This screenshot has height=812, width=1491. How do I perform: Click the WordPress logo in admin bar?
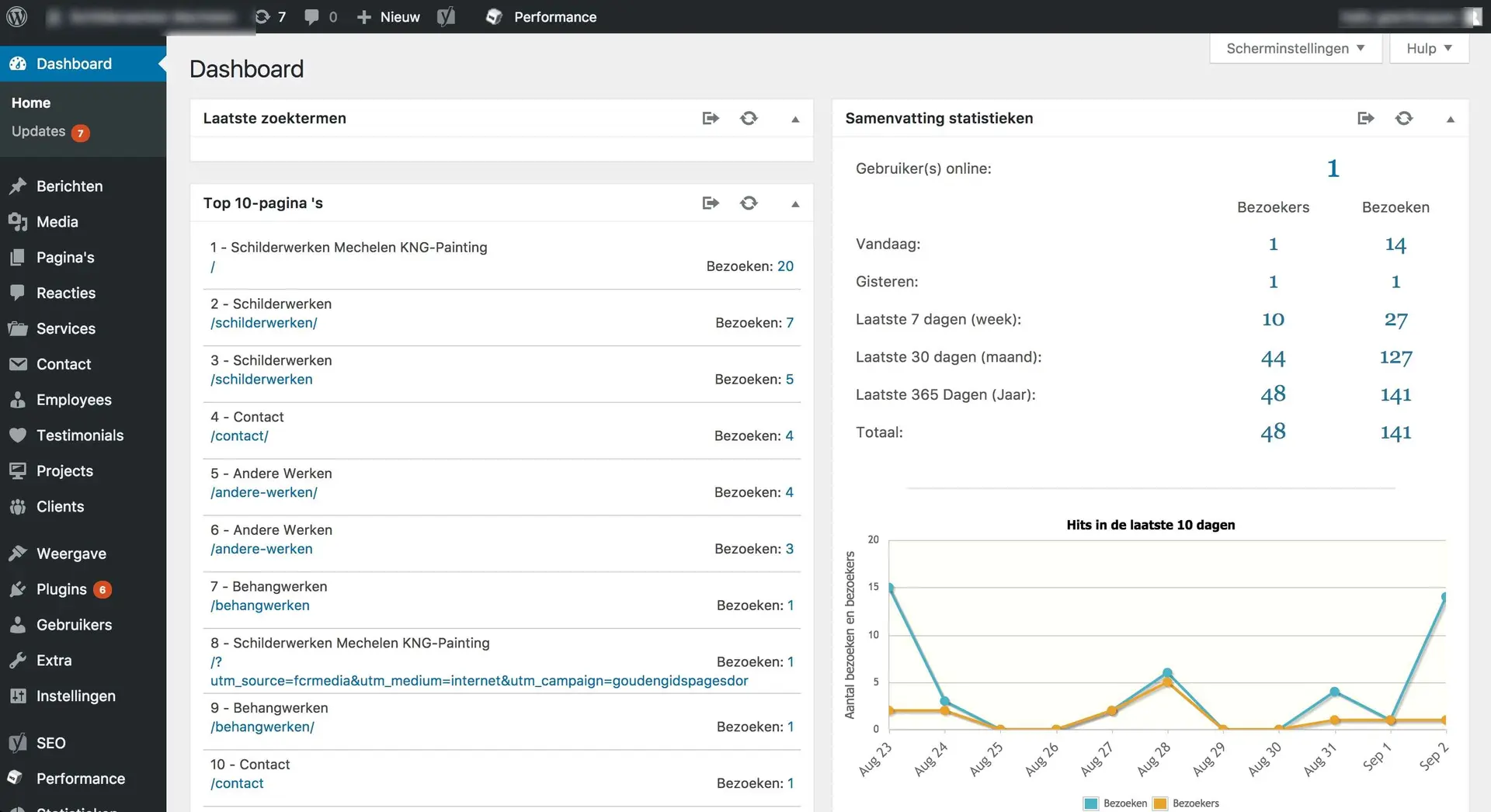click(x=17, y=16)
